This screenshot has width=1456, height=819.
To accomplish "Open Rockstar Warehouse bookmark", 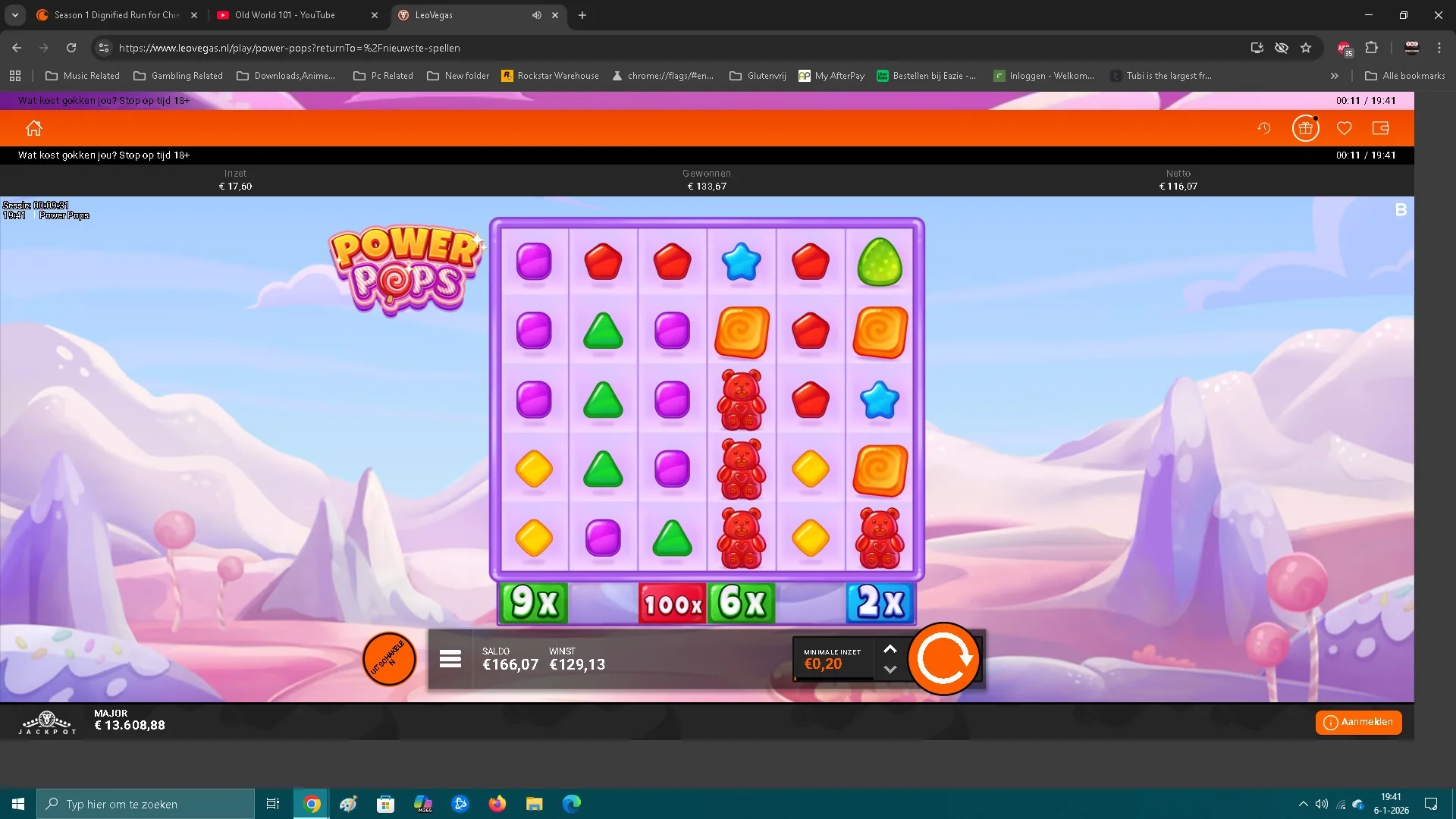I will pos(550,76).
